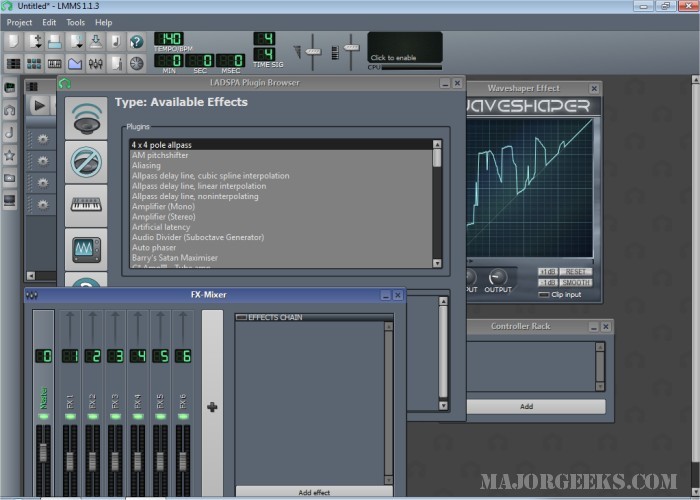
Task: Open third track's gear actions menu
Action: point(43,183)
